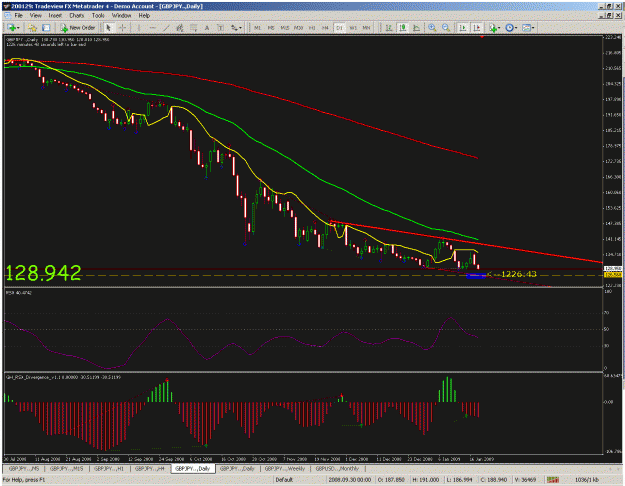Screen dimensions: 625x486
Task: Open the Periods clock icon
Action: [x=509, y=28]
